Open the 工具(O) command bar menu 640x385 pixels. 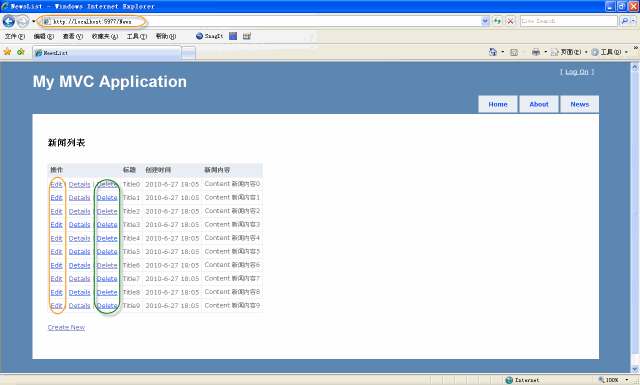pos(609,52)
